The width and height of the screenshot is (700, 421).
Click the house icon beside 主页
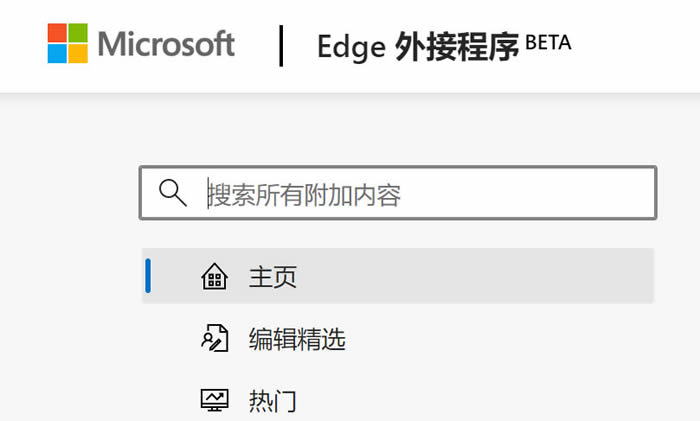pos(214,277)
